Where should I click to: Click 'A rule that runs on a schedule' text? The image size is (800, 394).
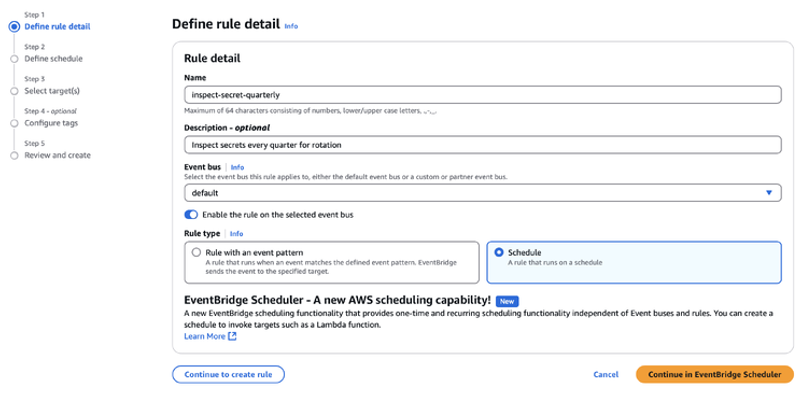pos(555,263)
